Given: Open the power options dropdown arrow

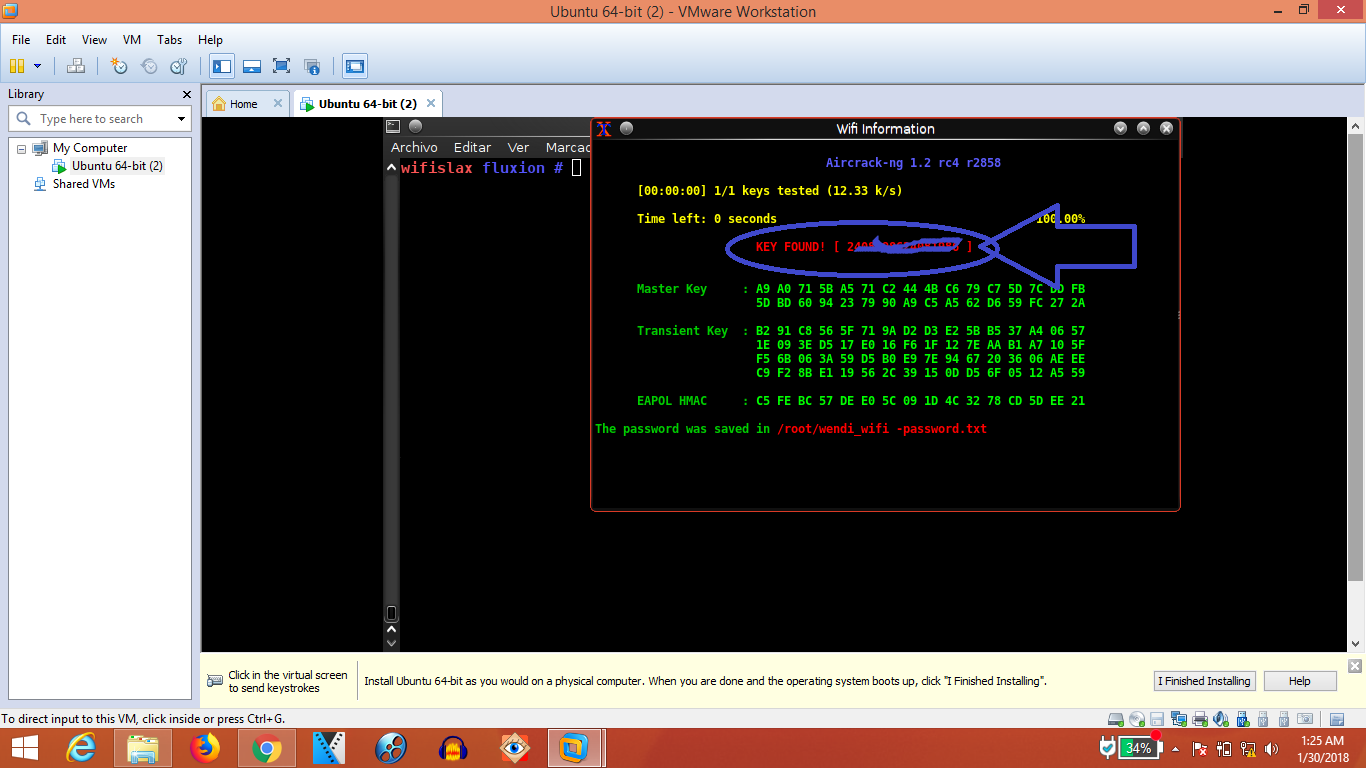Looking at the screenshot, I should point(38,66).
